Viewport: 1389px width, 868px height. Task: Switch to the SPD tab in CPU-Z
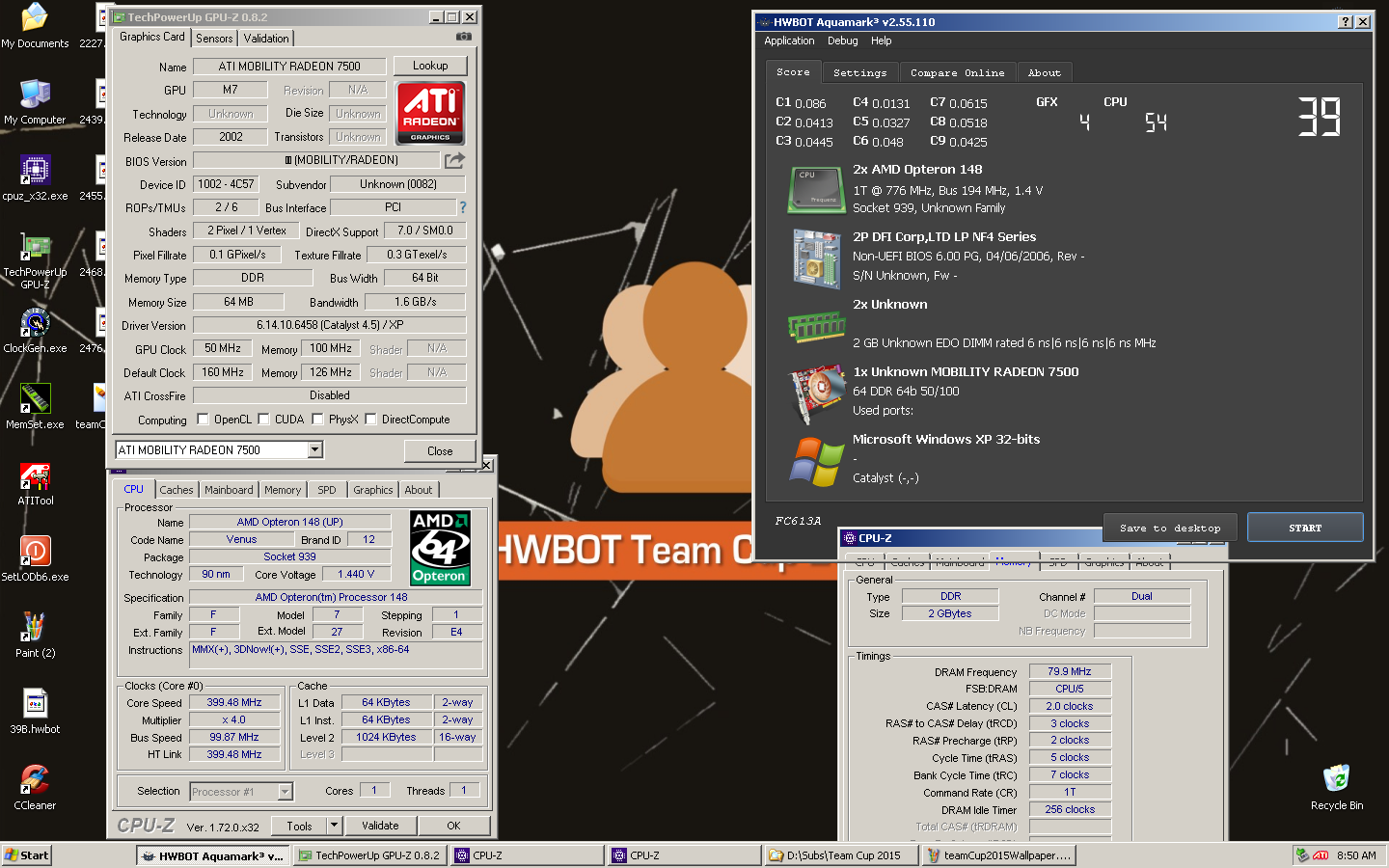[327, 490]
